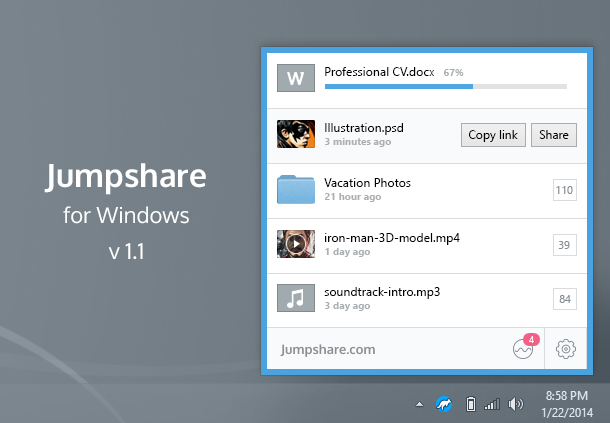Click the volume speaker tray icon
610x423 pixels.
pyautogui.click(x=516, y=404)
